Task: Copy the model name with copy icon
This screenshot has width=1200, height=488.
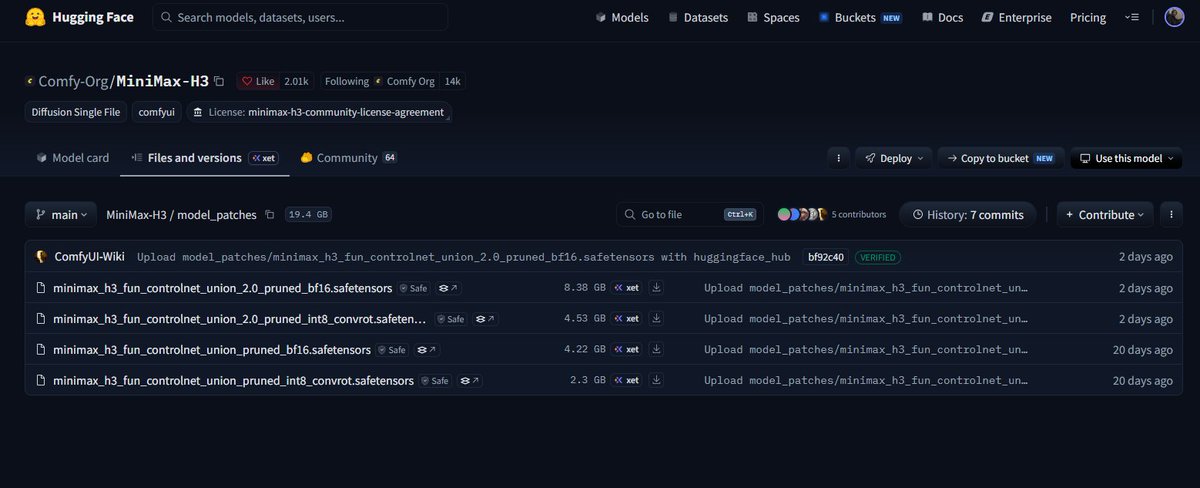Action: click(x=219, y=81)
